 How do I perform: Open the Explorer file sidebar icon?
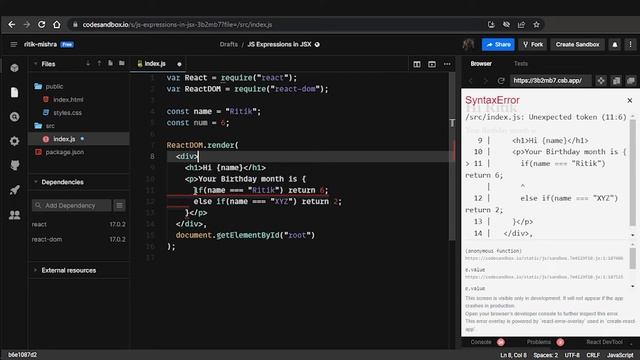coord(15,92)
